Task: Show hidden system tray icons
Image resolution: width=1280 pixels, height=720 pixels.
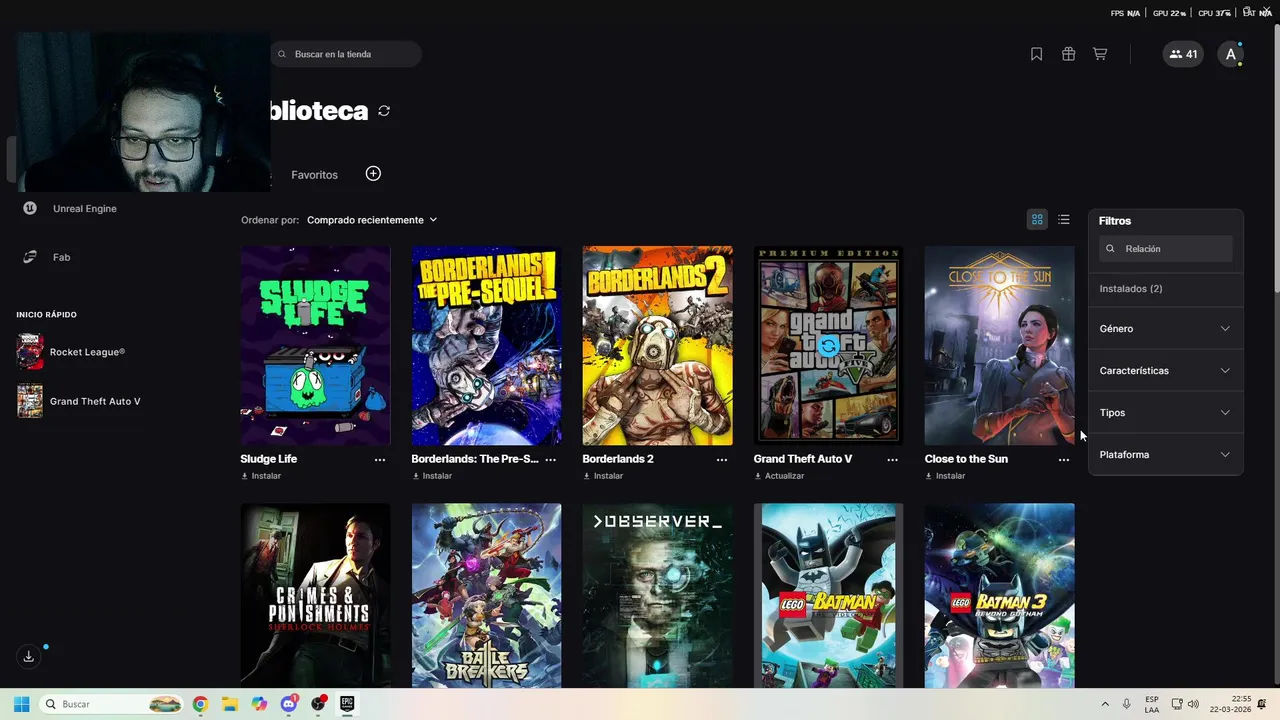Action: pyautogui.click(x=1105, y=704)
